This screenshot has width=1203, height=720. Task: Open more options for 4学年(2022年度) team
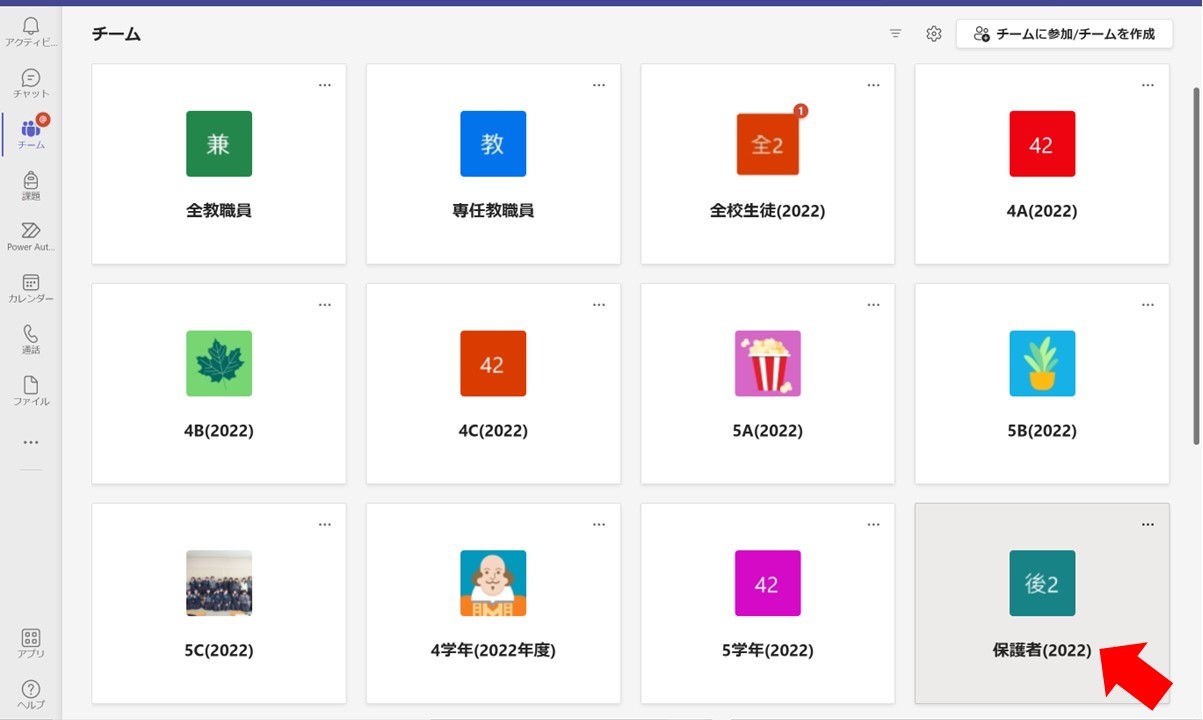point(599,524)
